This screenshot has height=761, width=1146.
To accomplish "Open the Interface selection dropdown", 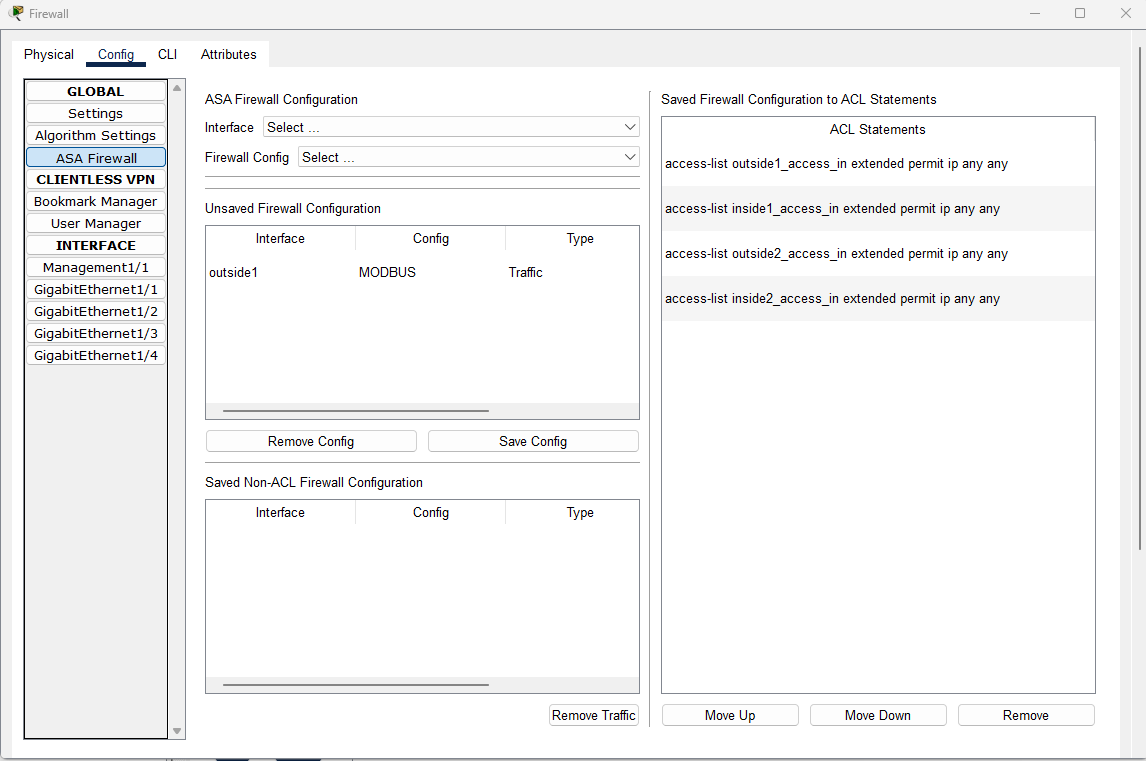I will tap(451, 127).
